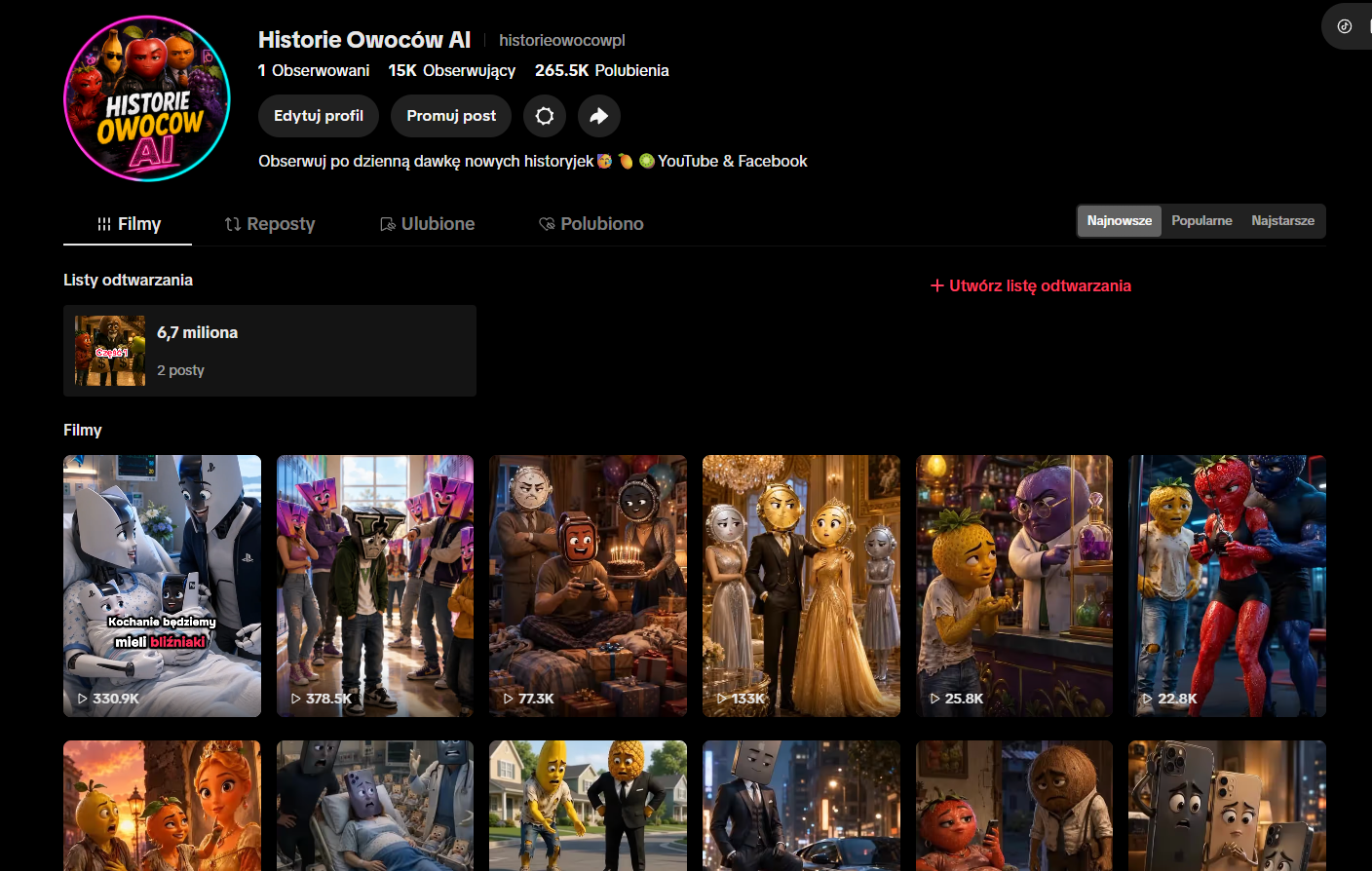Screen dimensions: 1372x871
Task: View the 15K Obserwujący followers list
Action: [x=452, y=70]
